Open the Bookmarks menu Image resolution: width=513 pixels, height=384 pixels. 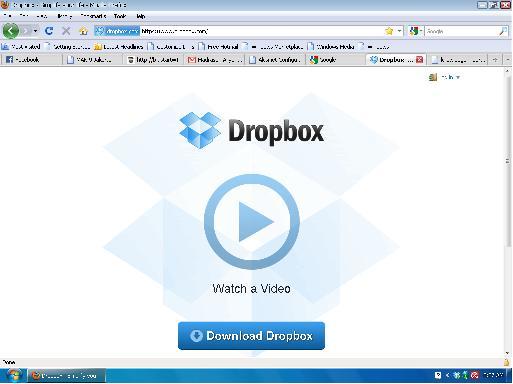tap(93, 16)
